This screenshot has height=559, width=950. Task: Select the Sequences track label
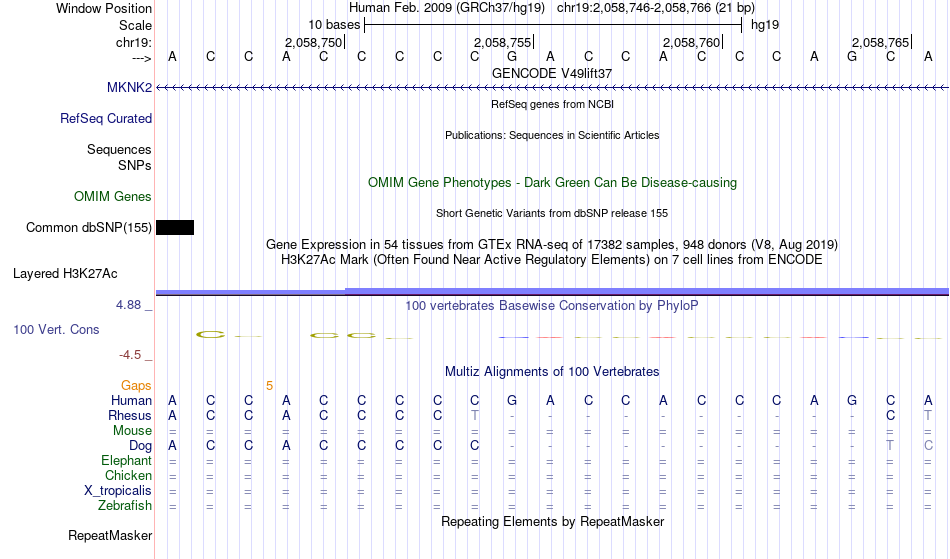tap(119, 150)
